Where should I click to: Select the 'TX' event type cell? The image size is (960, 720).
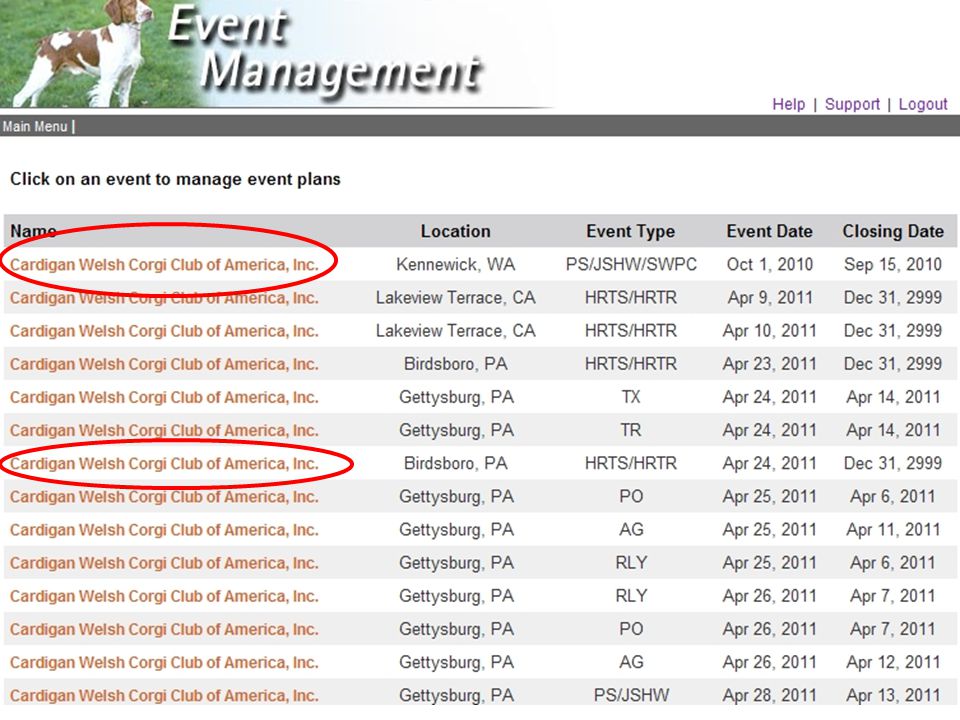coord(631,397)
